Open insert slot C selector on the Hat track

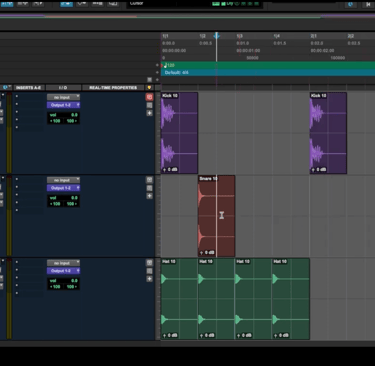coord(17,278)
